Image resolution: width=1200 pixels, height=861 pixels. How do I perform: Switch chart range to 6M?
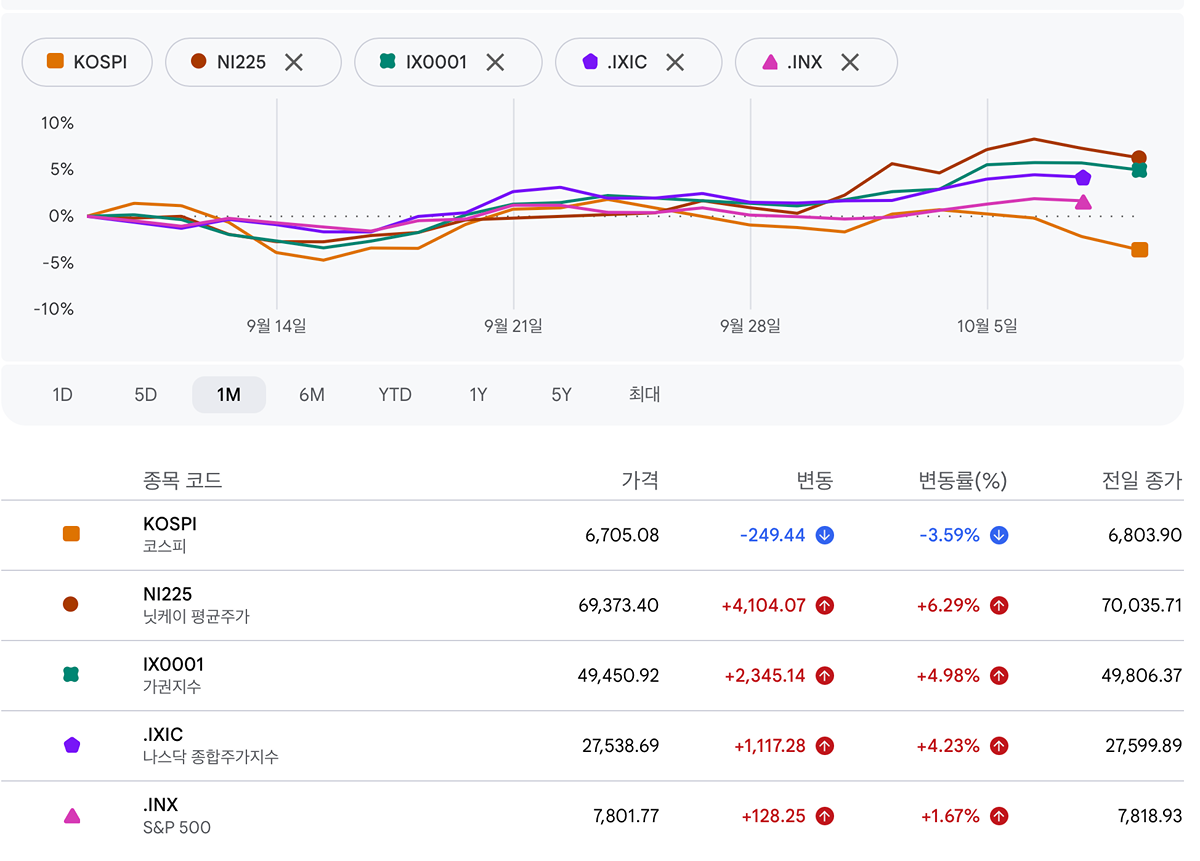click(x=312, y=395)
